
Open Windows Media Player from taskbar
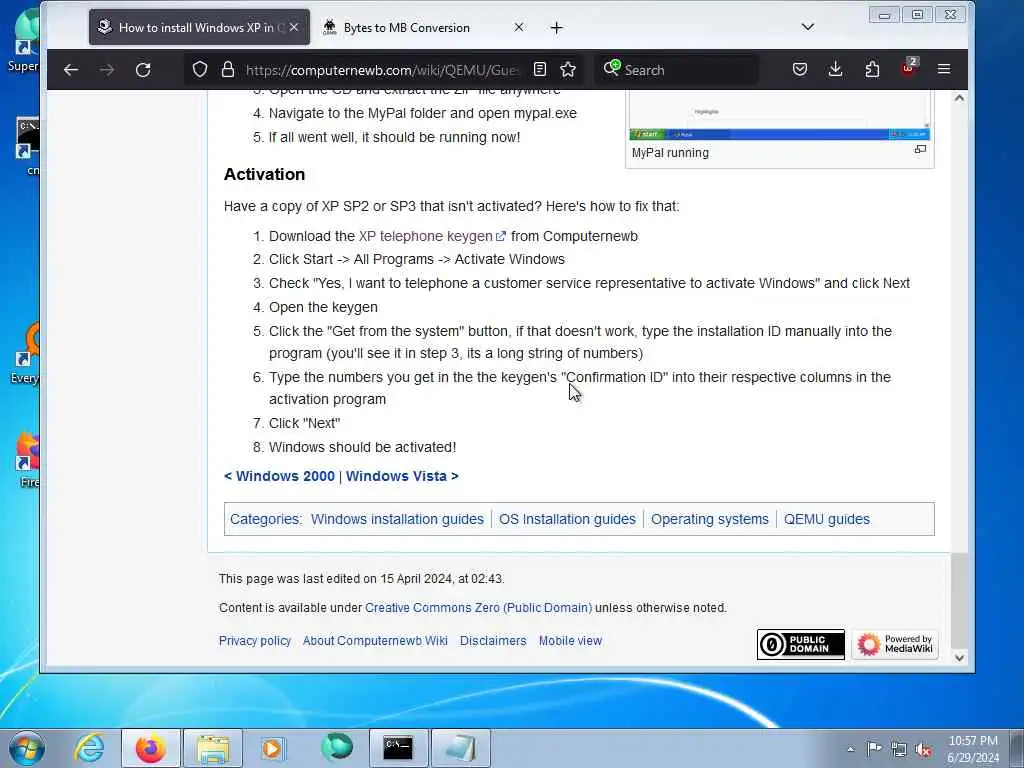[x=272, y=748]
